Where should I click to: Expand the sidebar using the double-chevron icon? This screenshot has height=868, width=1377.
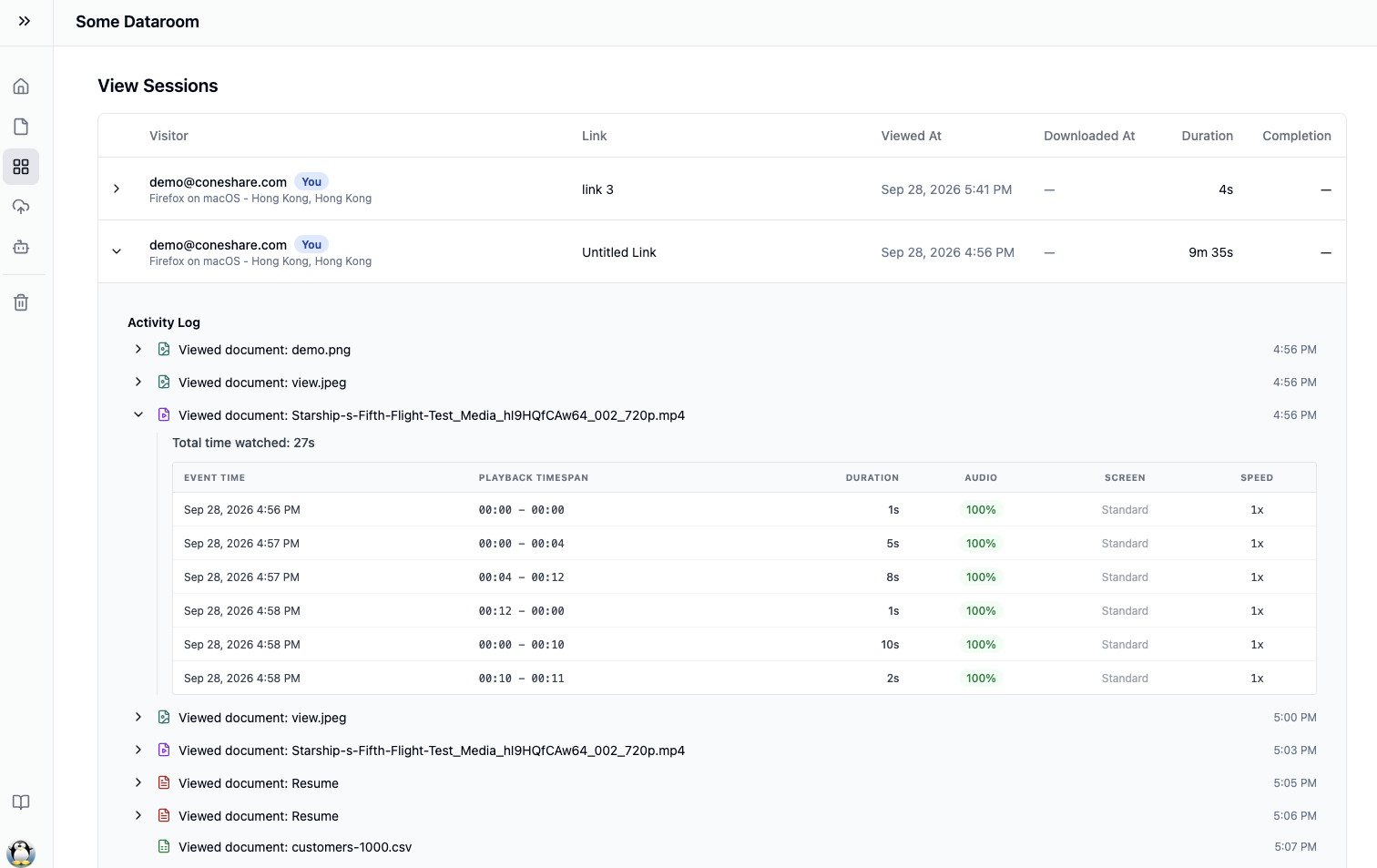click(25, 21)
